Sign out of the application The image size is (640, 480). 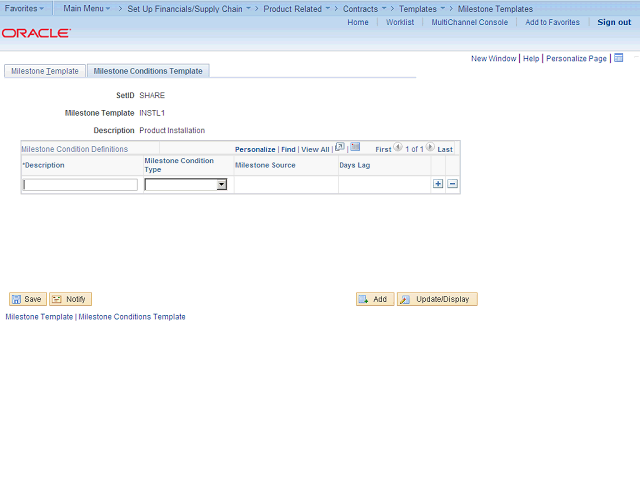pos(614,22)
